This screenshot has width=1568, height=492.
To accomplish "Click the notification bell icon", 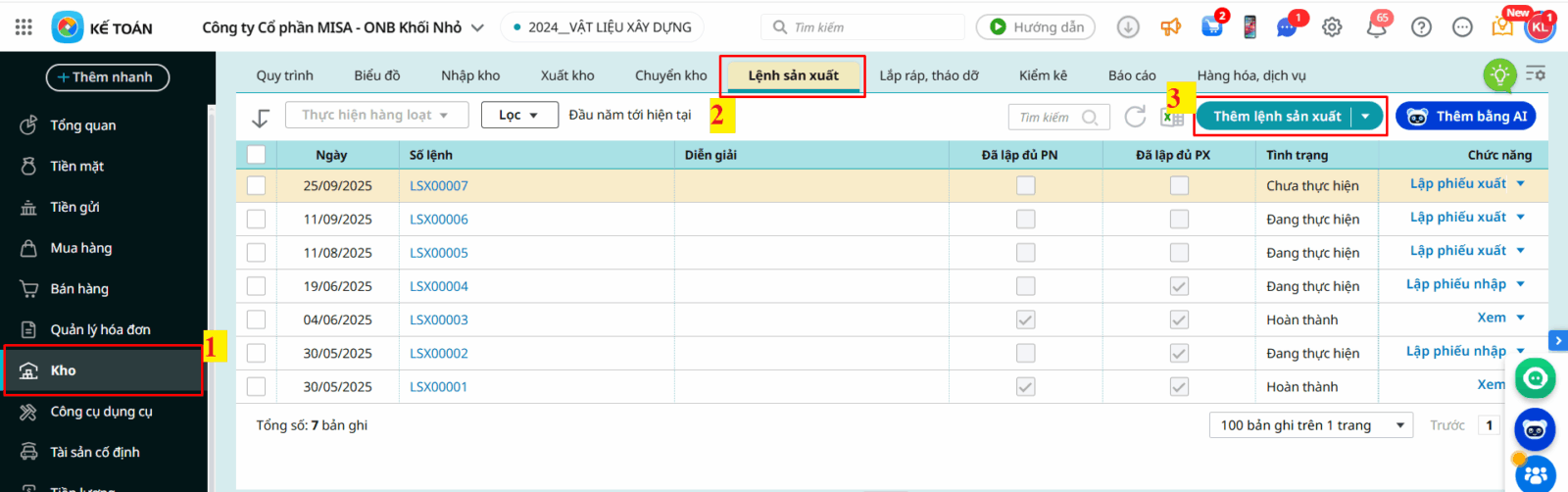I will (1376, 27).
